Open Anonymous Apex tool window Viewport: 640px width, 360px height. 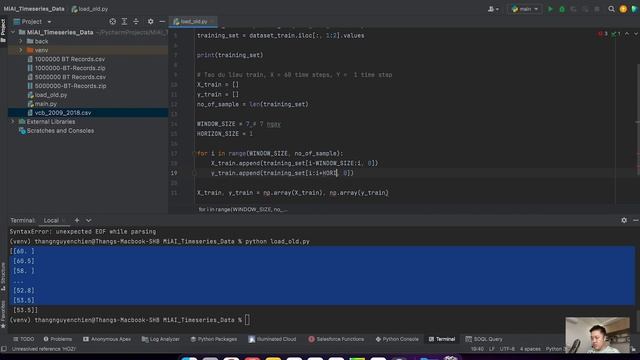(107, 339)
